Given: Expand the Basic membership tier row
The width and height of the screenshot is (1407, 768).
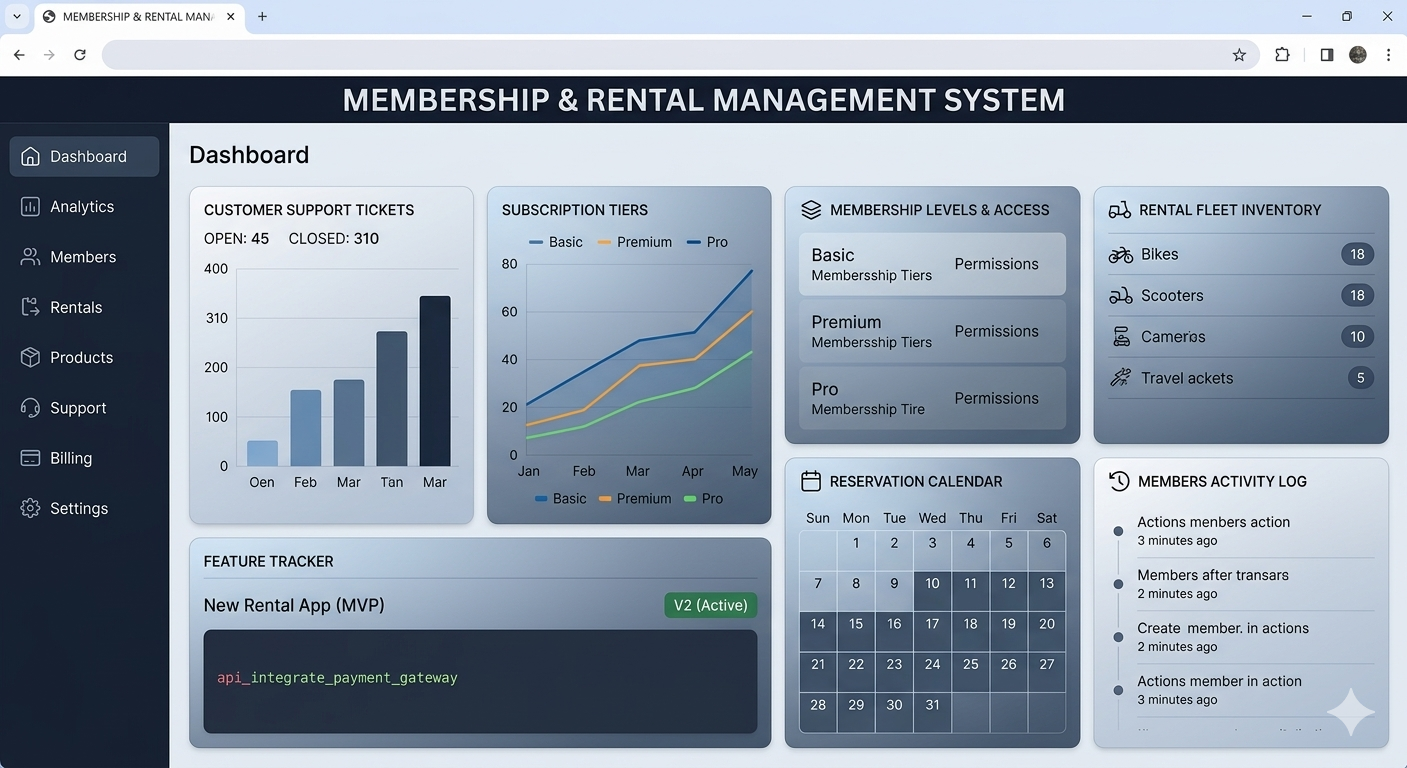Looking at the screenshot, I should click(931, 263).
